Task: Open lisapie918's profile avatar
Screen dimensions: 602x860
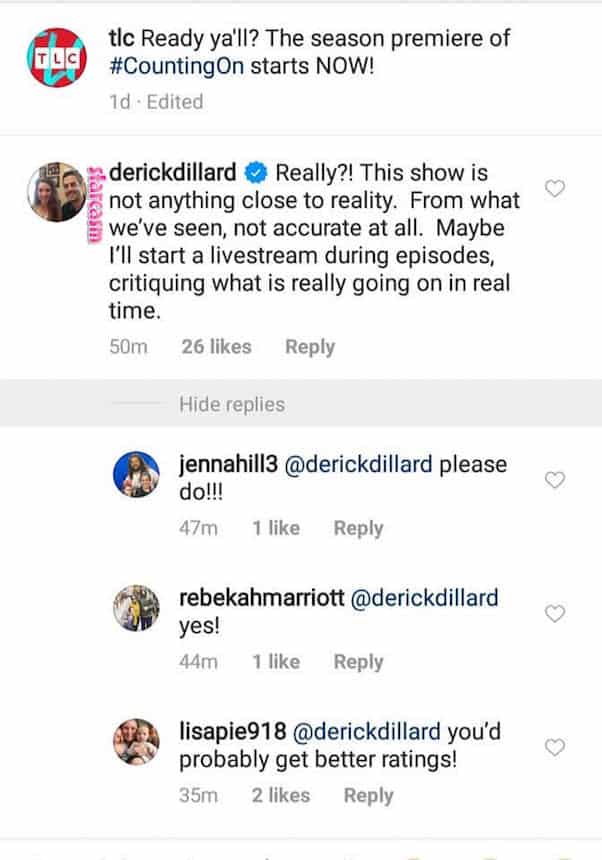Action: pyautogui.click(x=141, y=742)
